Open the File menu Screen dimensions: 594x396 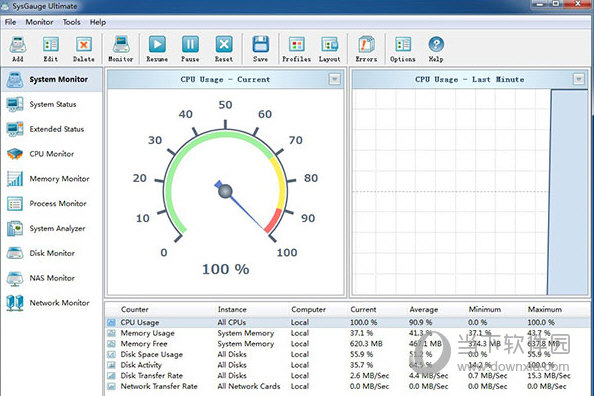pos(10,22)
